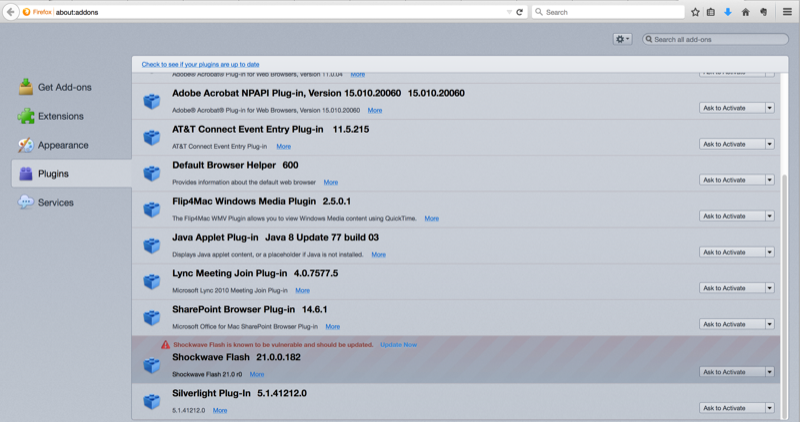
Task: Select the 'Flip4Mac Windows Media Plugin' title
Action: coord(244,201)
